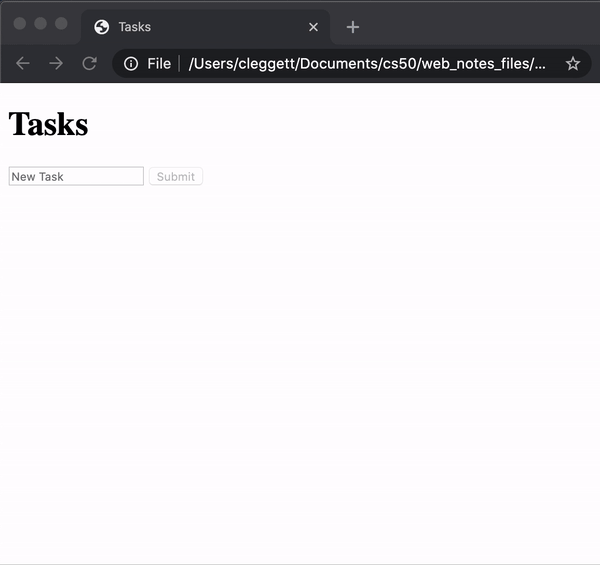Click into the New Task field
This screenshot has width=600, height=565.
click(x=76, y=176)
